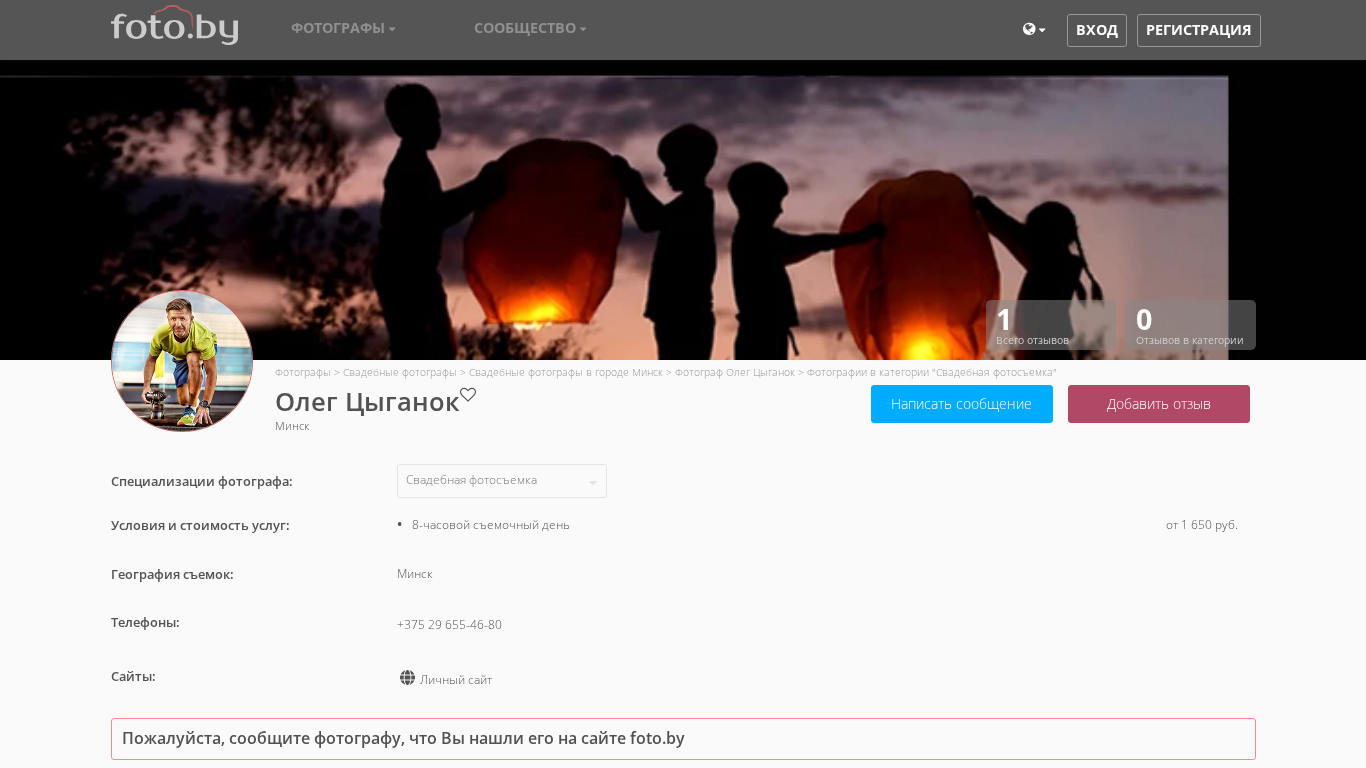The height and width of the screenshot is (768, 1366).
Task: Go to Свадебные фотографы breadcrumb
Action: (399, 372)
